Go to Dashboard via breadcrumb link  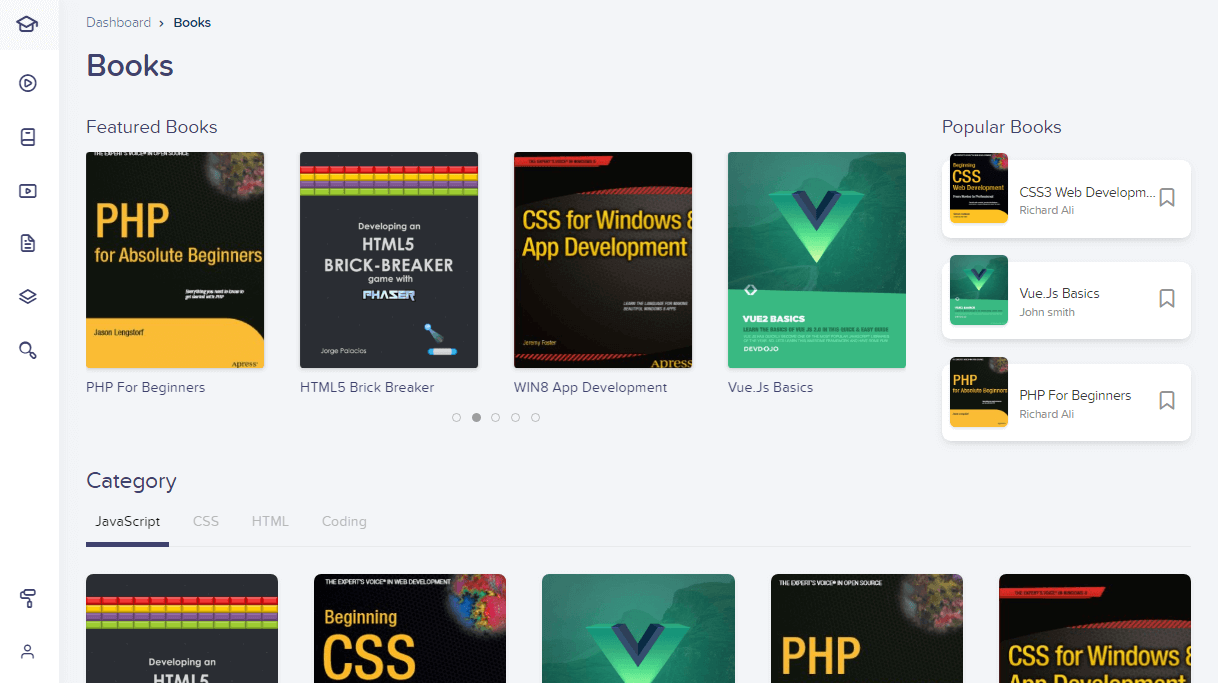tap(118, 22)
